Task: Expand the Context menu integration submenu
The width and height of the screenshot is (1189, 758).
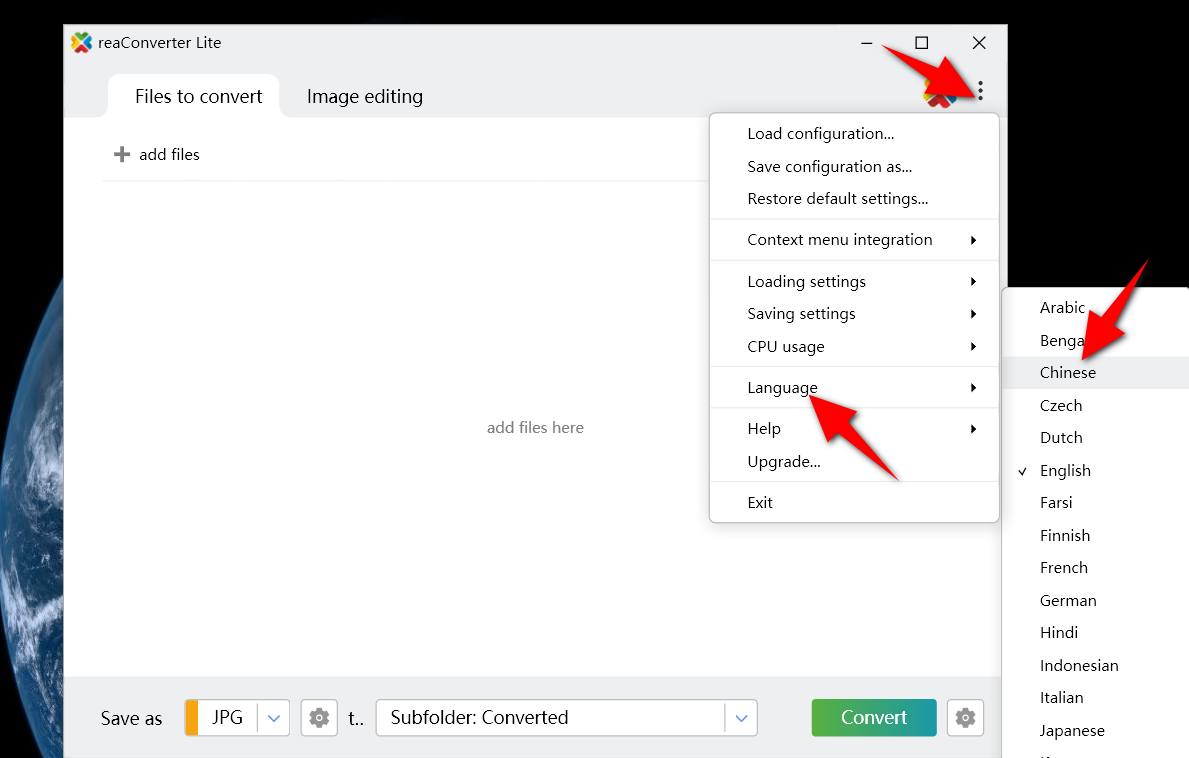Action: click(839, 239)
